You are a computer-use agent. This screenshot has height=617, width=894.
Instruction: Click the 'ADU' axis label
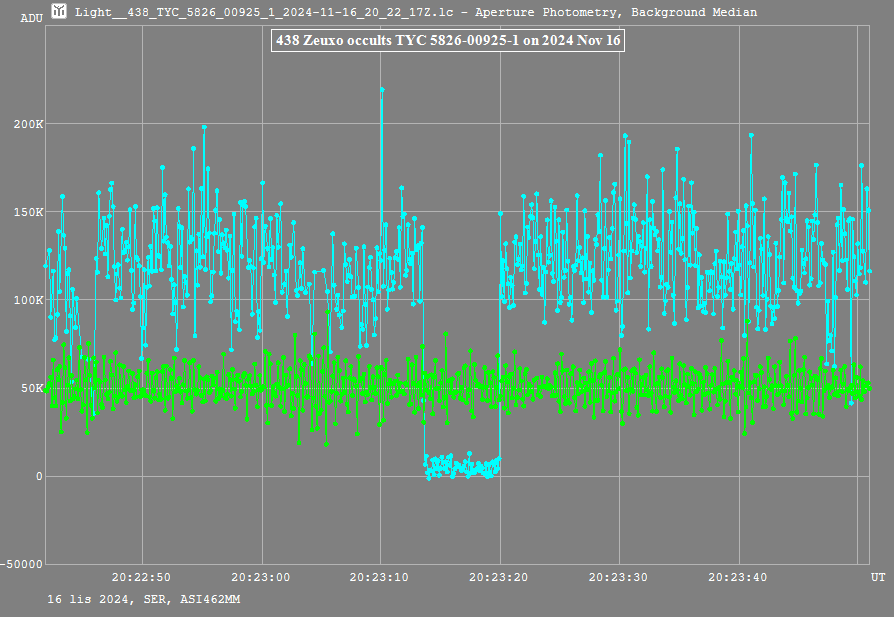click(x=32, y=18)
